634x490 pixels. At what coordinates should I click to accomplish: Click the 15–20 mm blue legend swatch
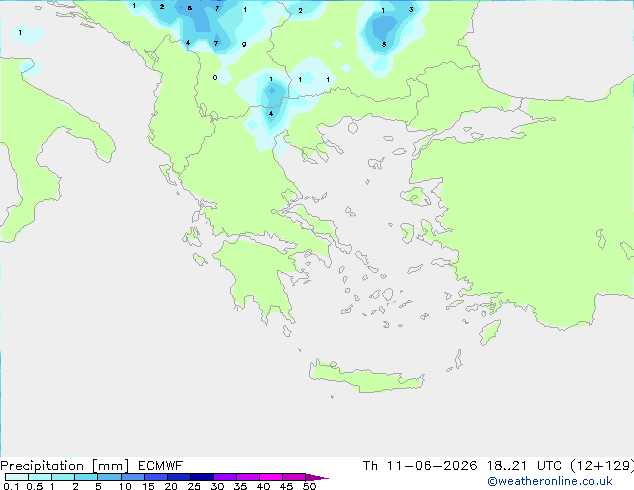coord(156,477)
